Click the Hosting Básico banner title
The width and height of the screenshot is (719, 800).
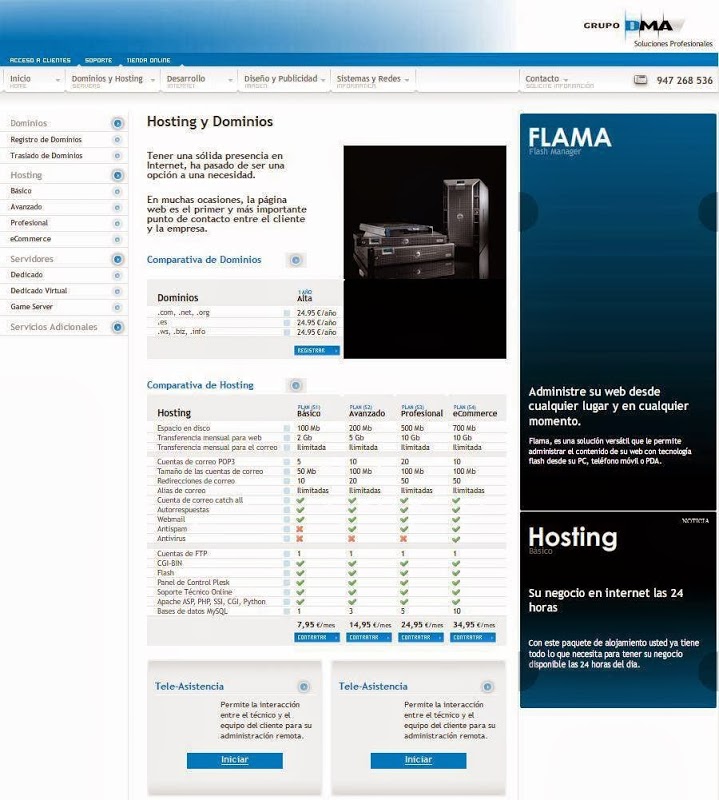(573, 540)
